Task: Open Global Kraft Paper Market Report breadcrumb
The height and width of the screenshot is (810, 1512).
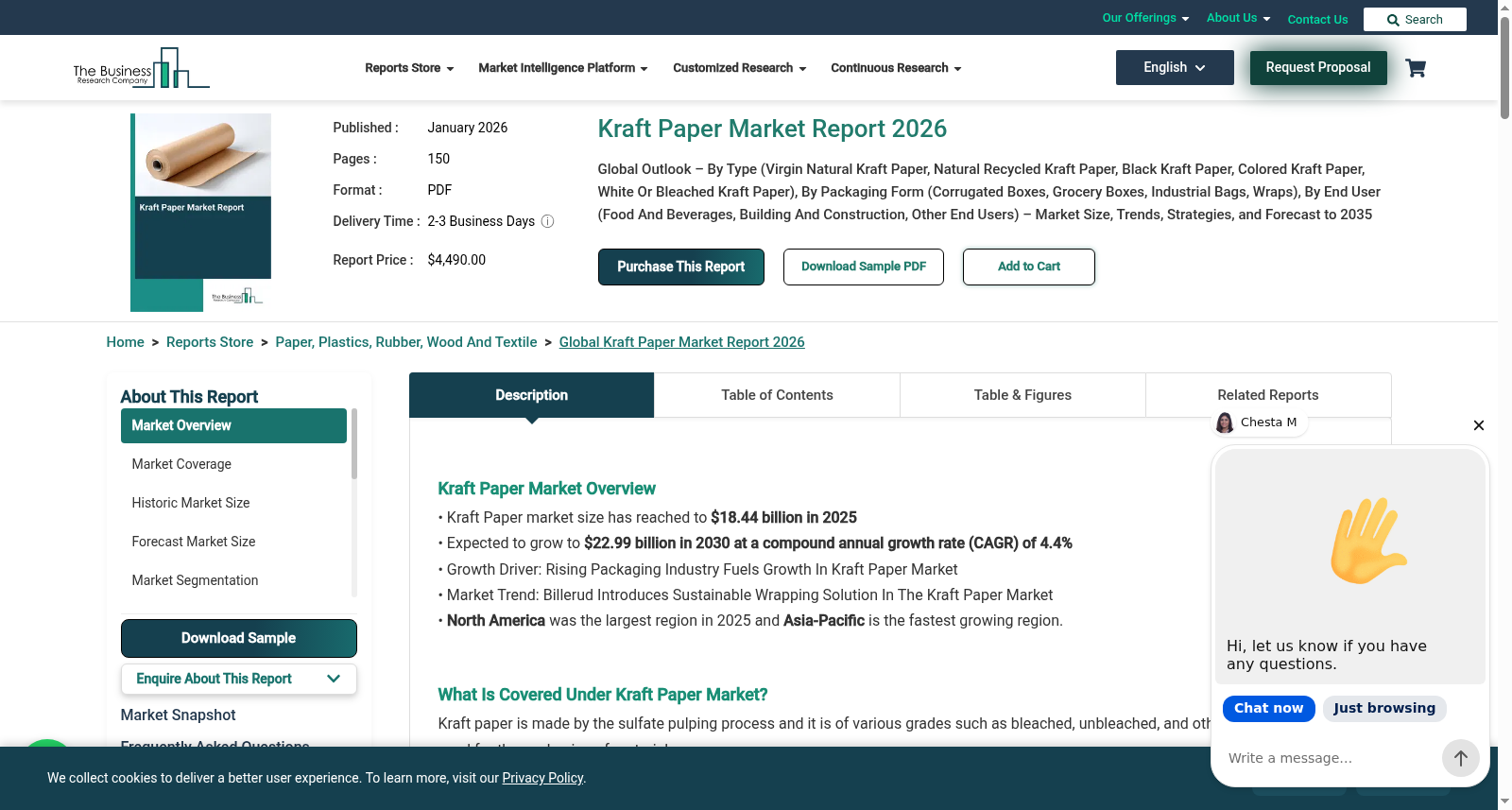Action: tap(682, 342)
